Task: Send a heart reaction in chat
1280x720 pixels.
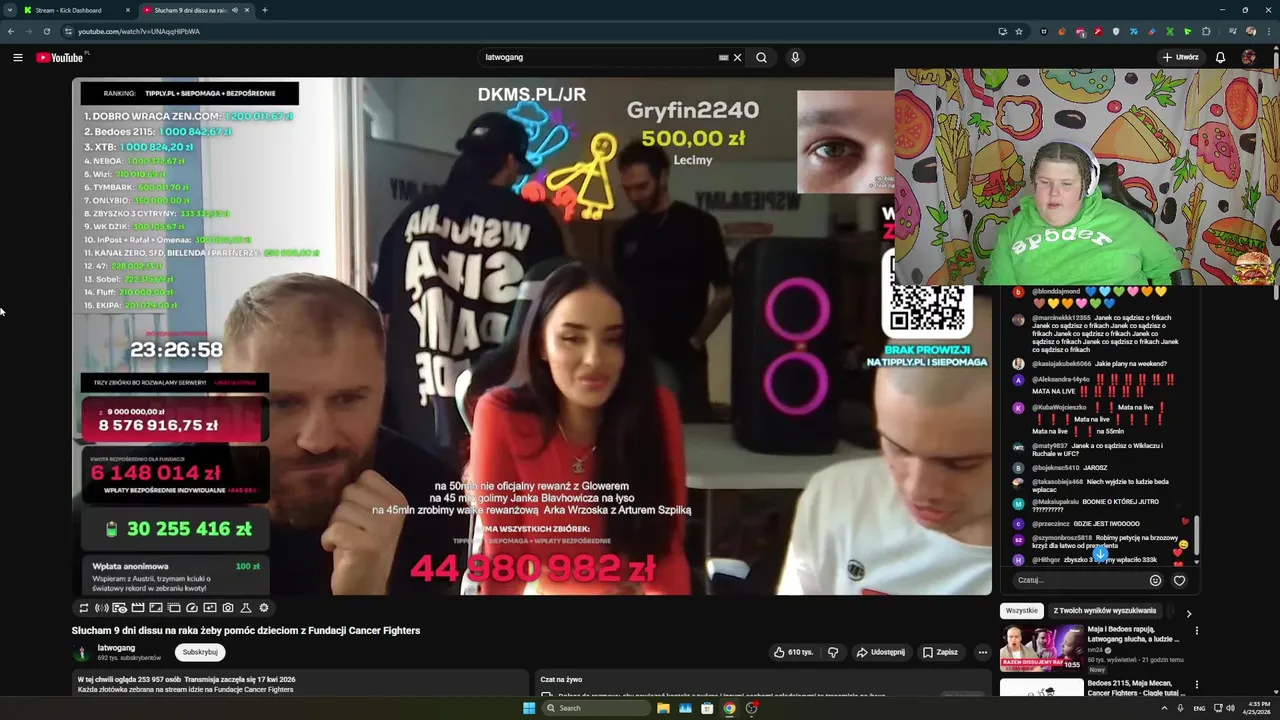Action: pyautogui.click(x=1179, y=580)
